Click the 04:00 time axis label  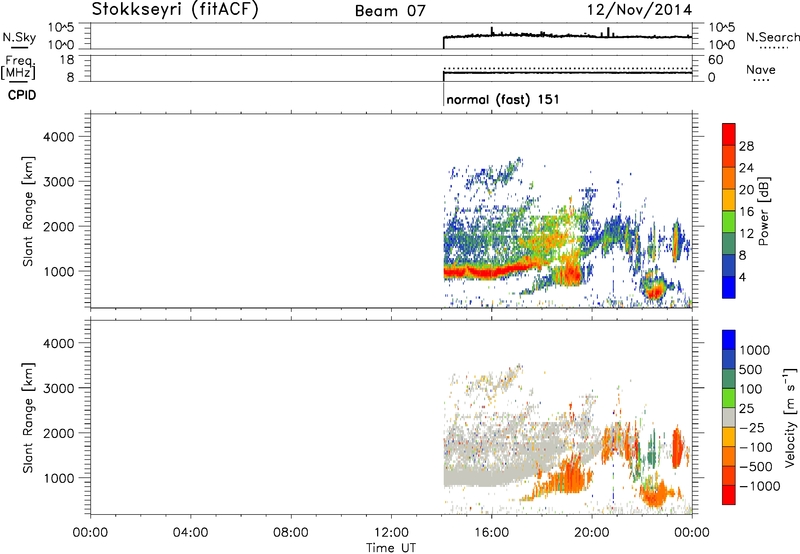click(190, 533)
